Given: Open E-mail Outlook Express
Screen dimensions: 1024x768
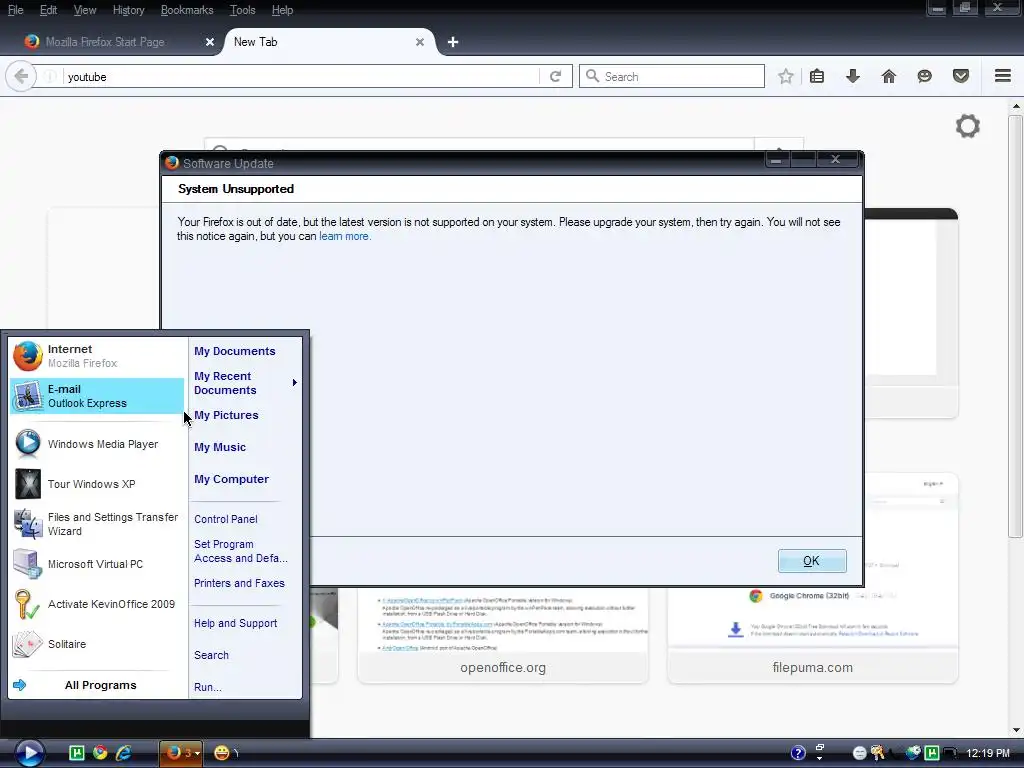Looking at the screenshot, I should [98, 396].
